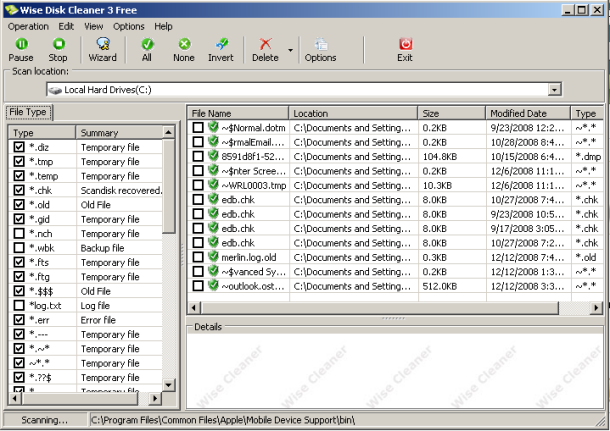Image resolution: width=610 pixels, height=431 pixels.
Task: Click results list scroll right arrow
Action: 596,308
